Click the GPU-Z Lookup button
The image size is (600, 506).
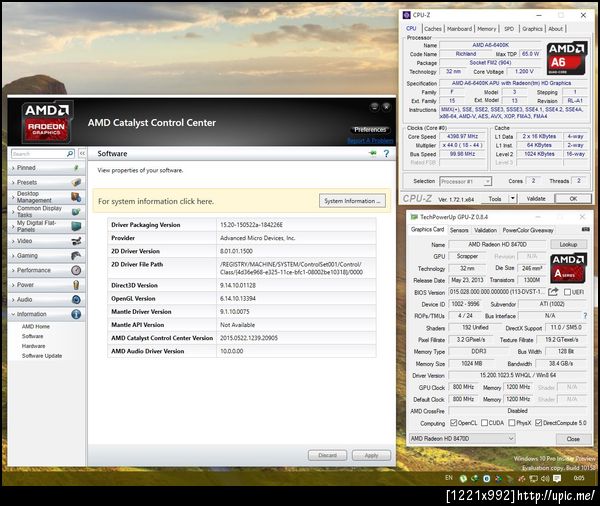coord(568,244)
